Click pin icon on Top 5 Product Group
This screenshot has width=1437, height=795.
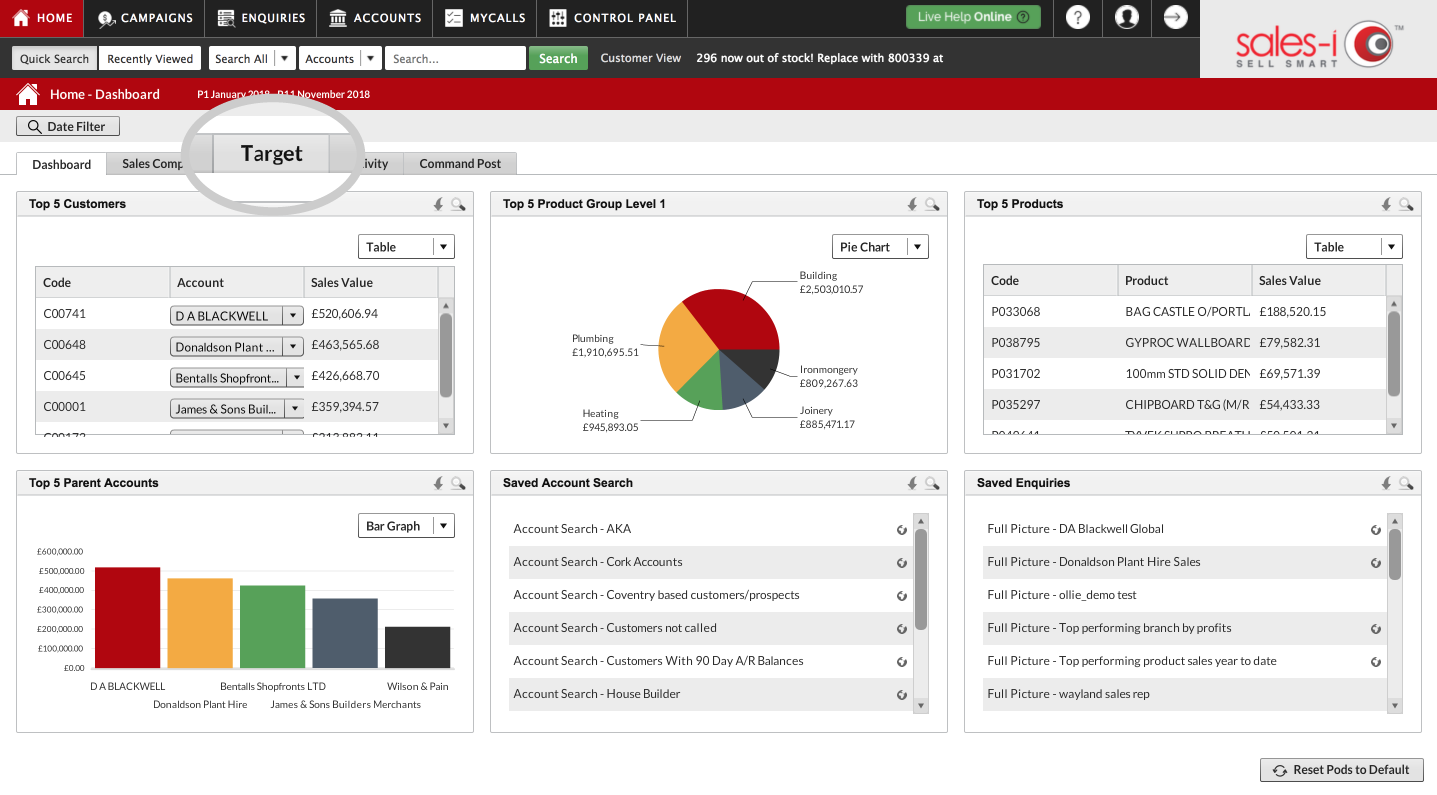tap(912, 204)
